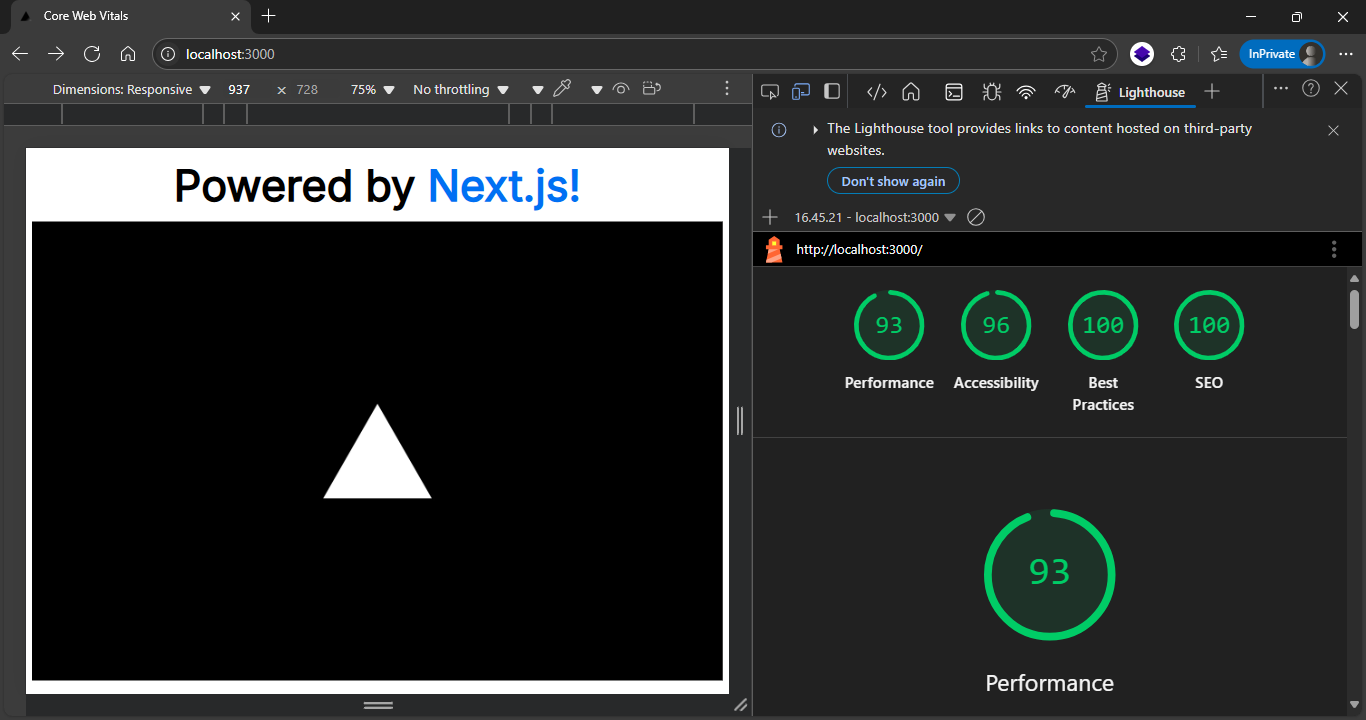1366x720 pixels.
Task: Open the dropdown arrow before eye icon
Action: coord(597,90)
